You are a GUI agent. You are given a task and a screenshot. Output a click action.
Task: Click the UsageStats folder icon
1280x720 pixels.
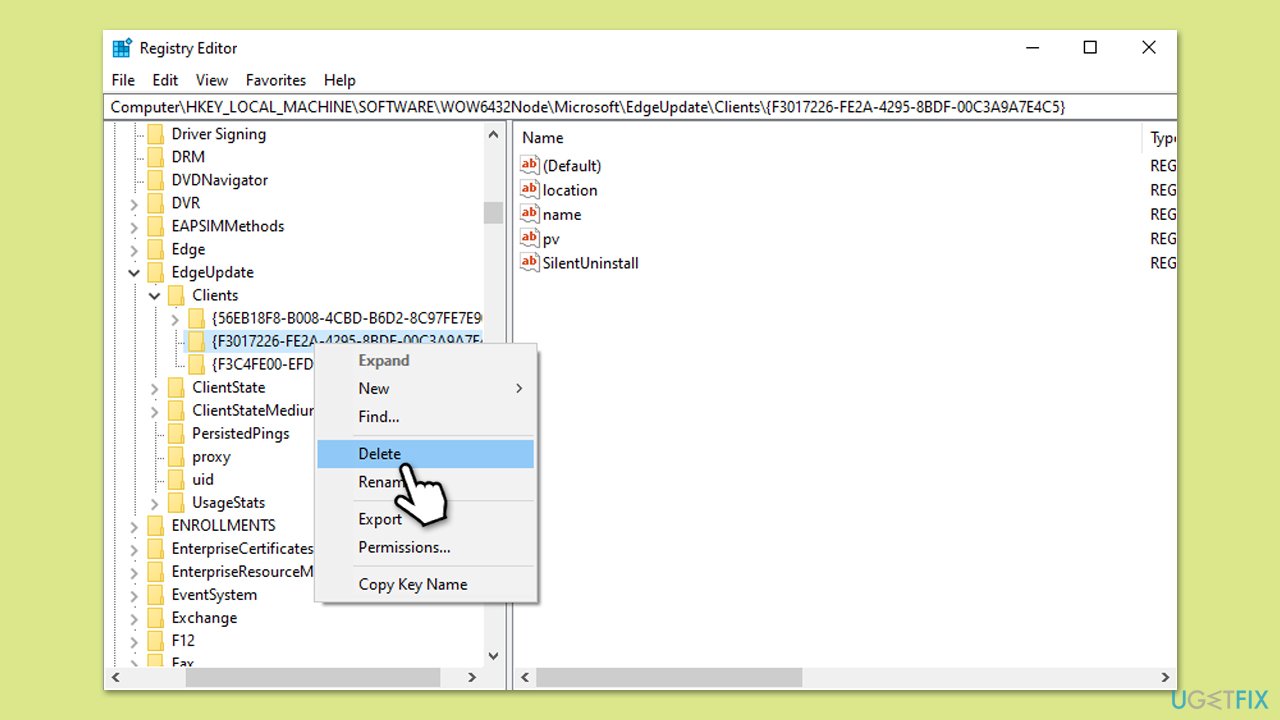click(x=176, y=502)
